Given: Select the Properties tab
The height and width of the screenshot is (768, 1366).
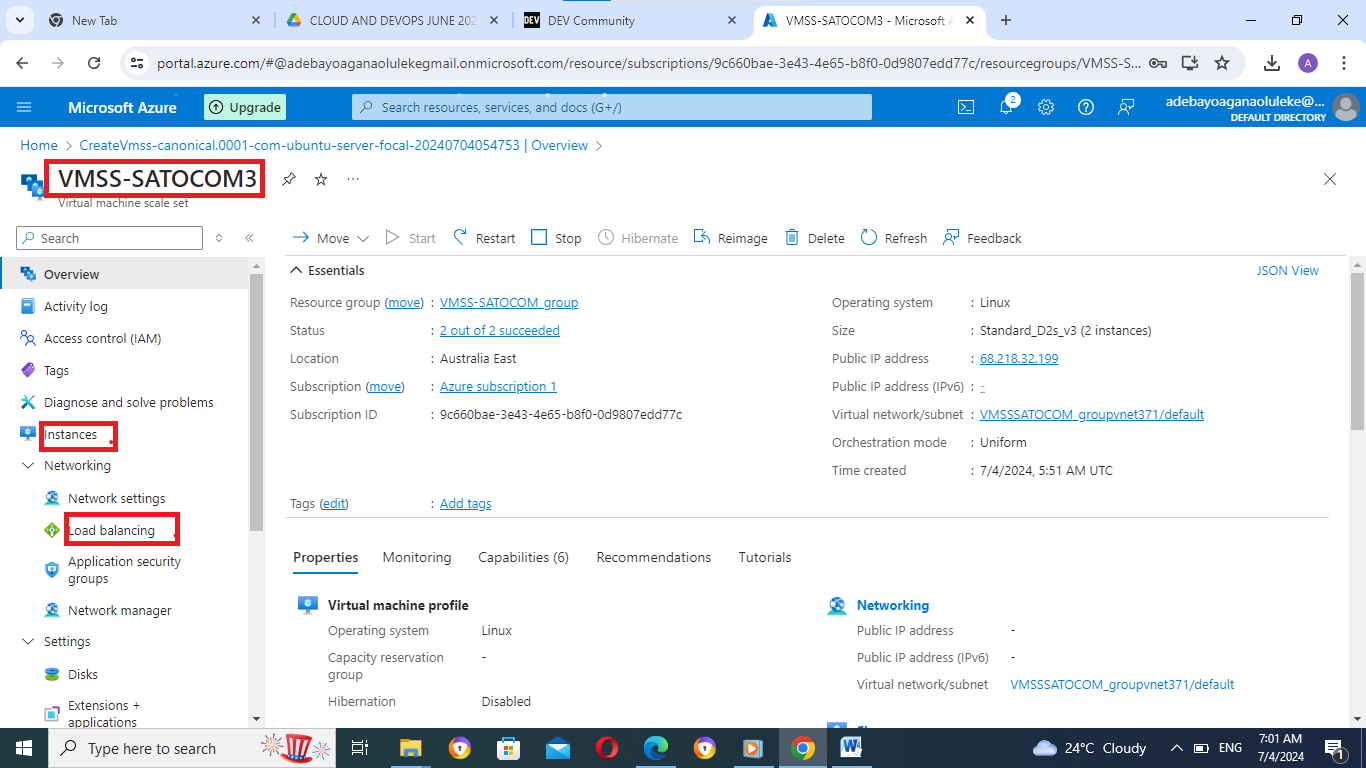Looking at the screenshot, I should 326,557.
